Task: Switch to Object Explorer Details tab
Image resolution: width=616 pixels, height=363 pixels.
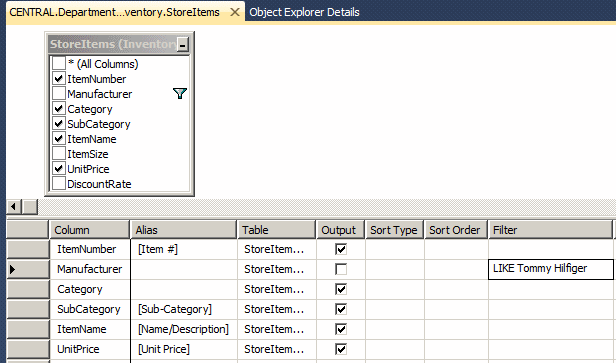Action: [304, 12]
